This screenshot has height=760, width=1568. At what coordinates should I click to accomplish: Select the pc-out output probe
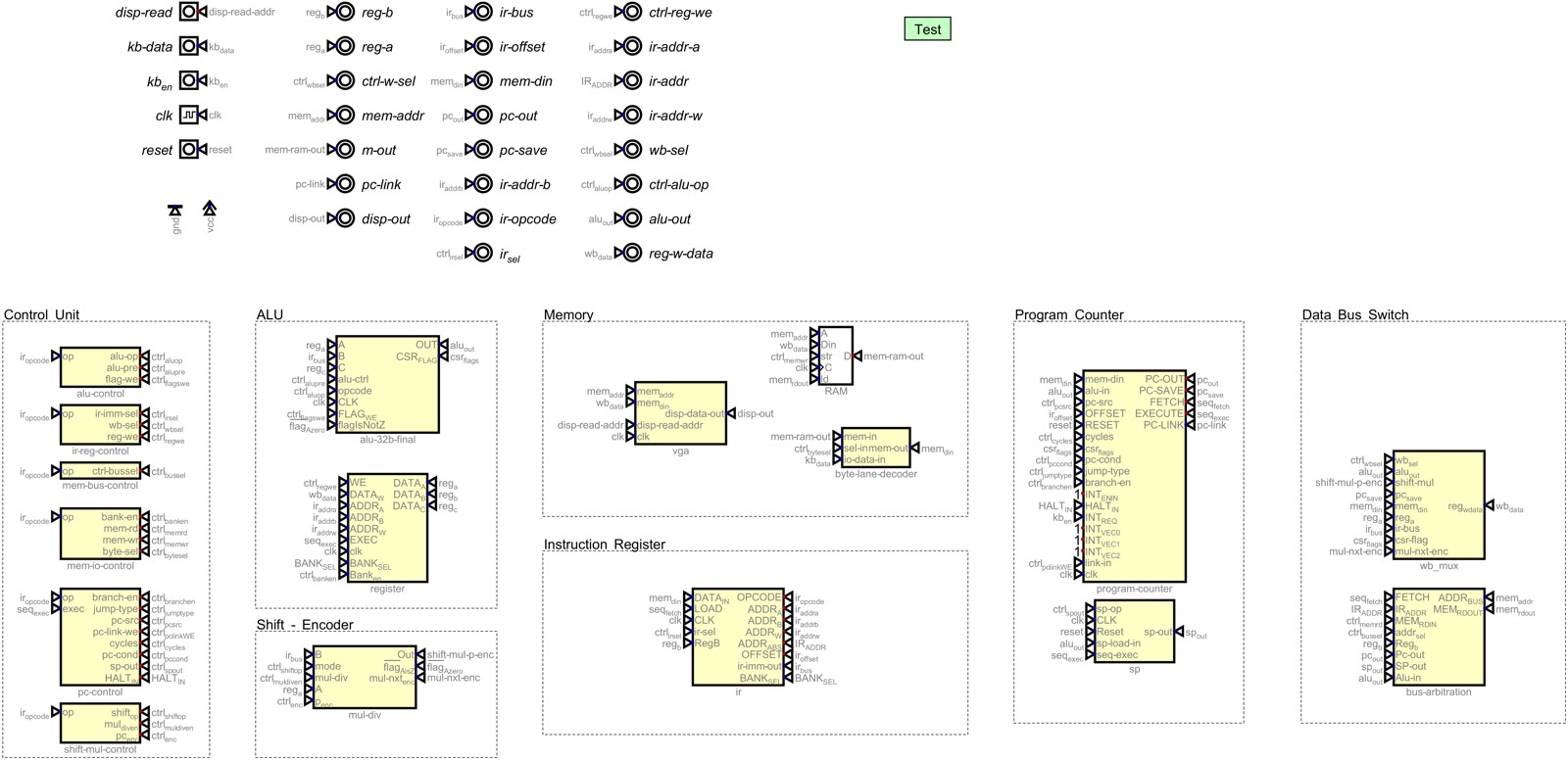pyautogui.click(x=483, y=116)
